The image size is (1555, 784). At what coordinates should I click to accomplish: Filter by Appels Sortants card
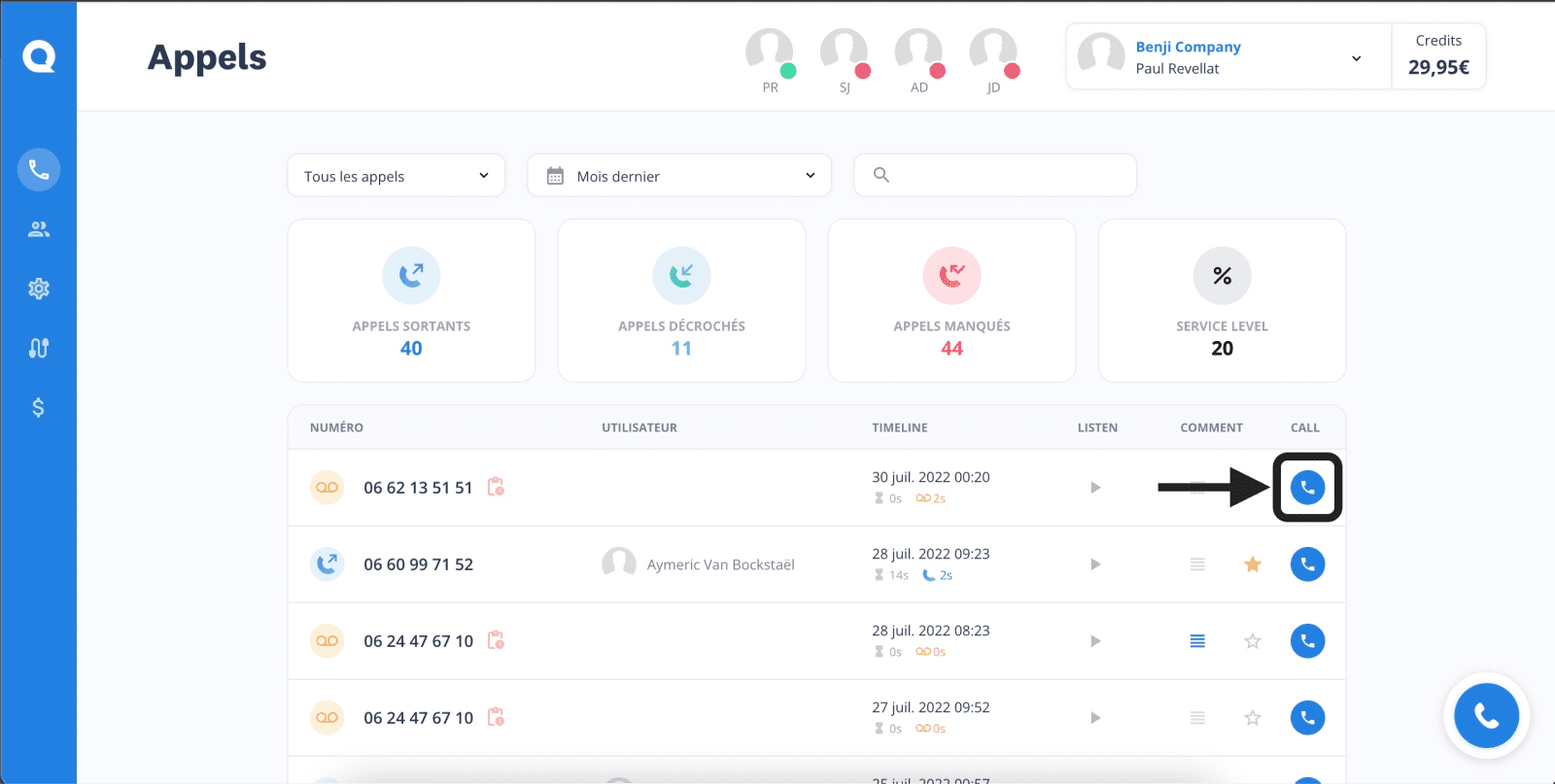click(x=411, y=300)
